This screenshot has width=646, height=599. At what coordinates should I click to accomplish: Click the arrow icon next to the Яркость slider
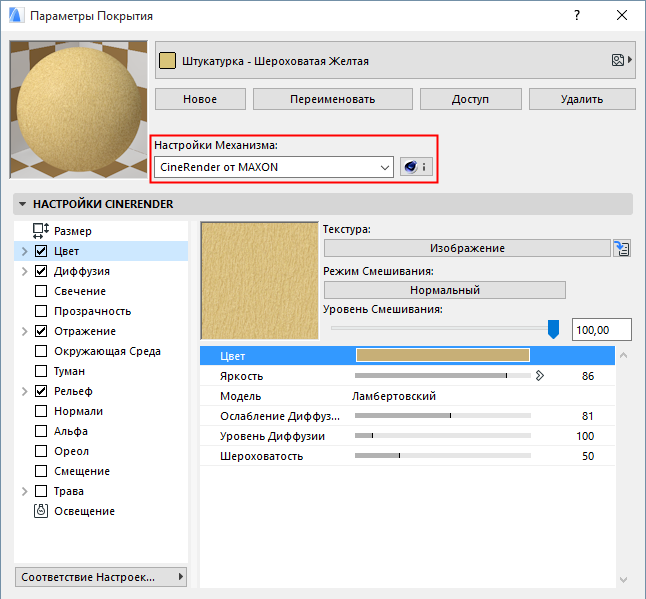pyautogui.click(x=540, y=376)
